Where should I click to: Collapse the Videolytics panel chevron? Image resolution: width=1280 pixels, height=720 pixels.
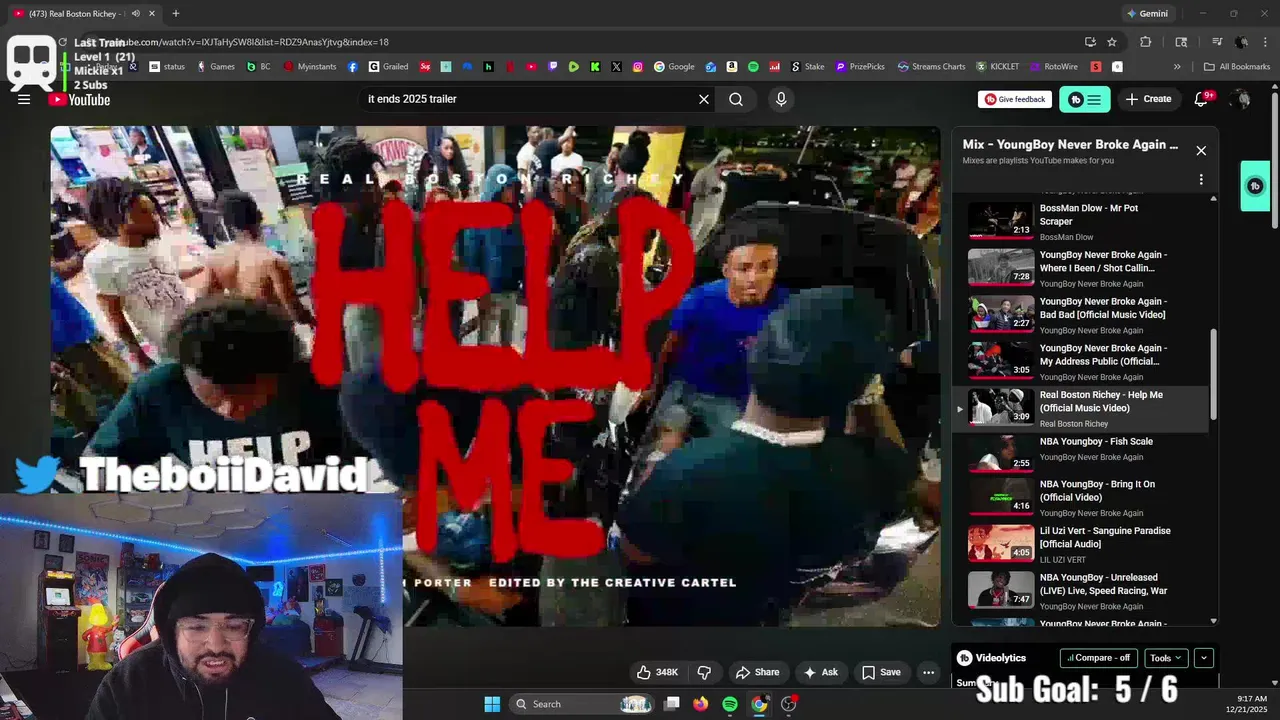pos(1204,658)
